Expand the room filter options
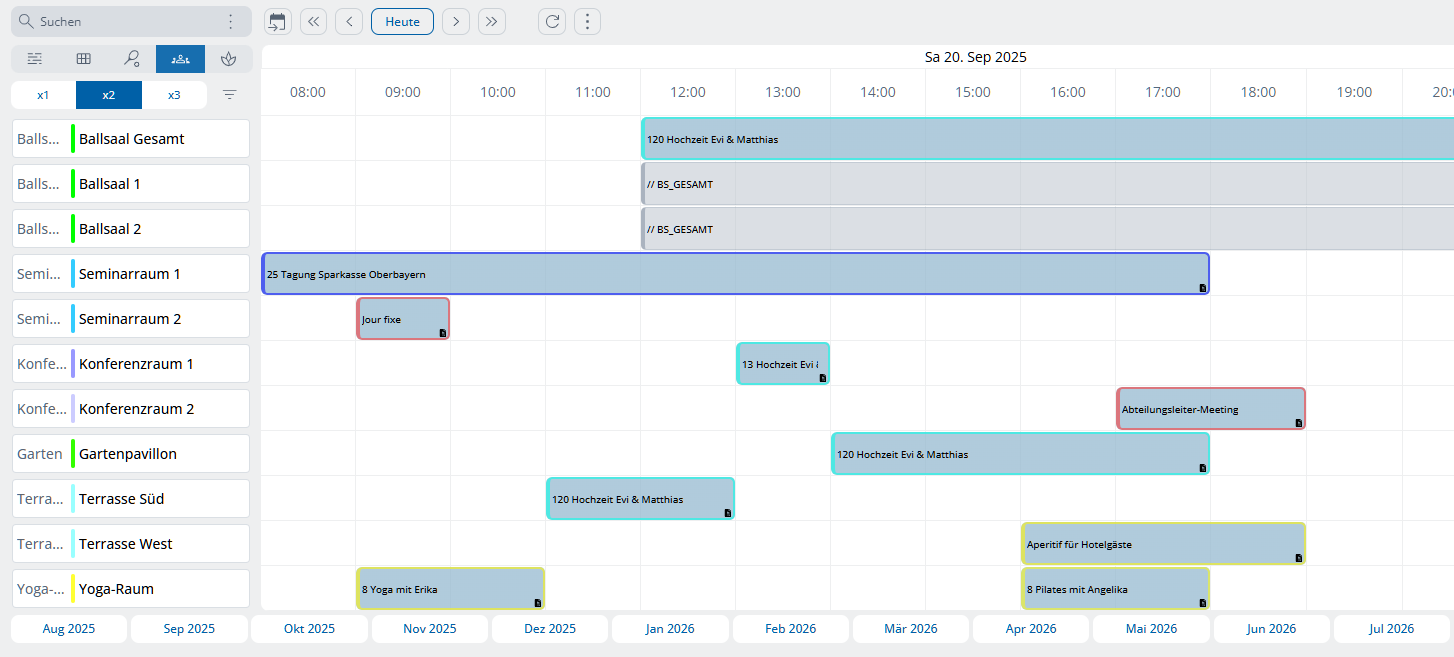 [x=230, y=95]
